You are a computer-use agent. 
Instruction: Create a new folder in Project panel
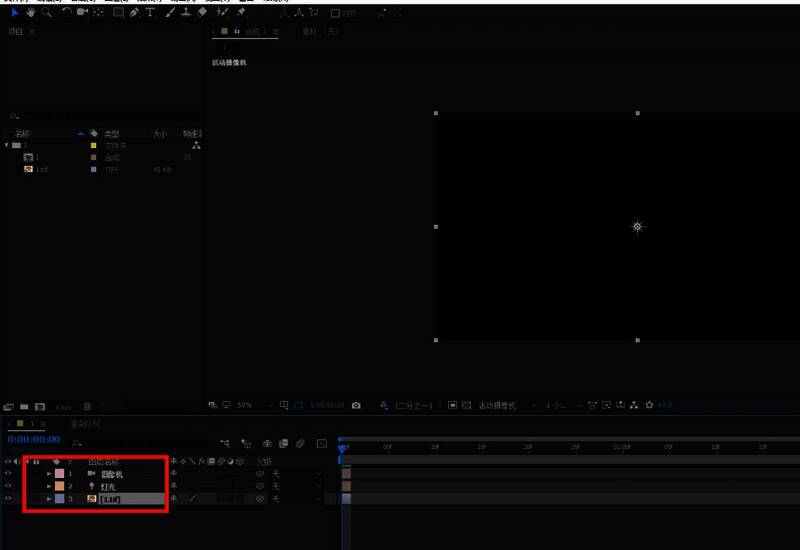[24, 407]
